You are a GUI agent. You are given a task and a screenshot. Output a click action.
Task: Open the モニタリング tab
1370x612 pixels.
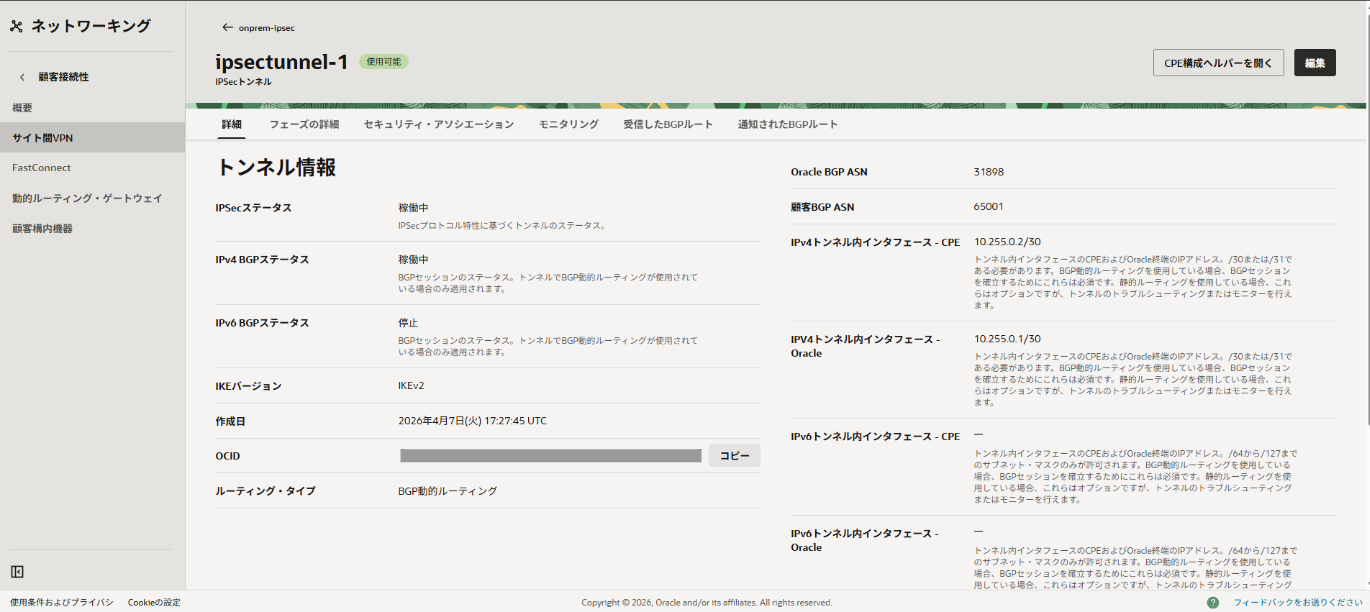click(x=568, y=124)
